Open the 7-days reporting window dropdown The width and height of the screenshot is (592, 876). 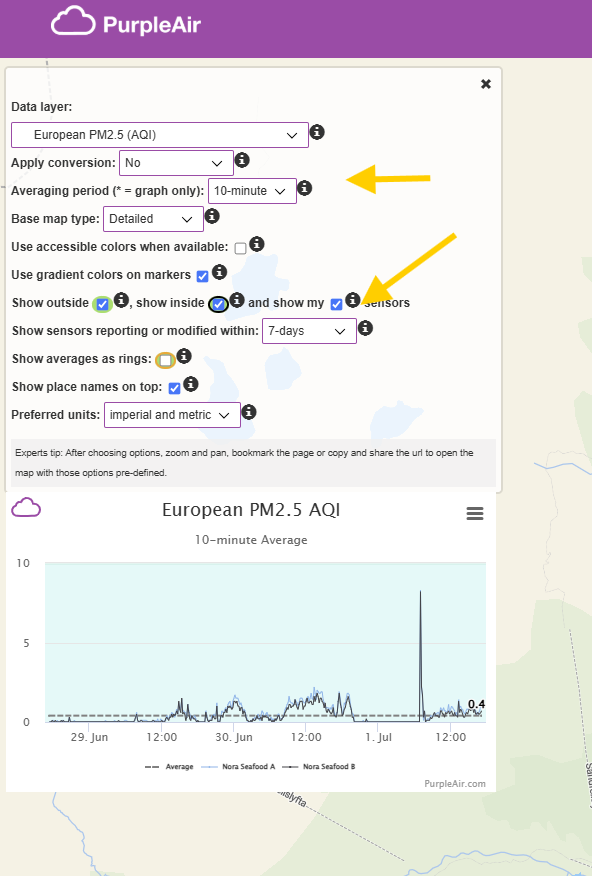[x=309, y=331]
